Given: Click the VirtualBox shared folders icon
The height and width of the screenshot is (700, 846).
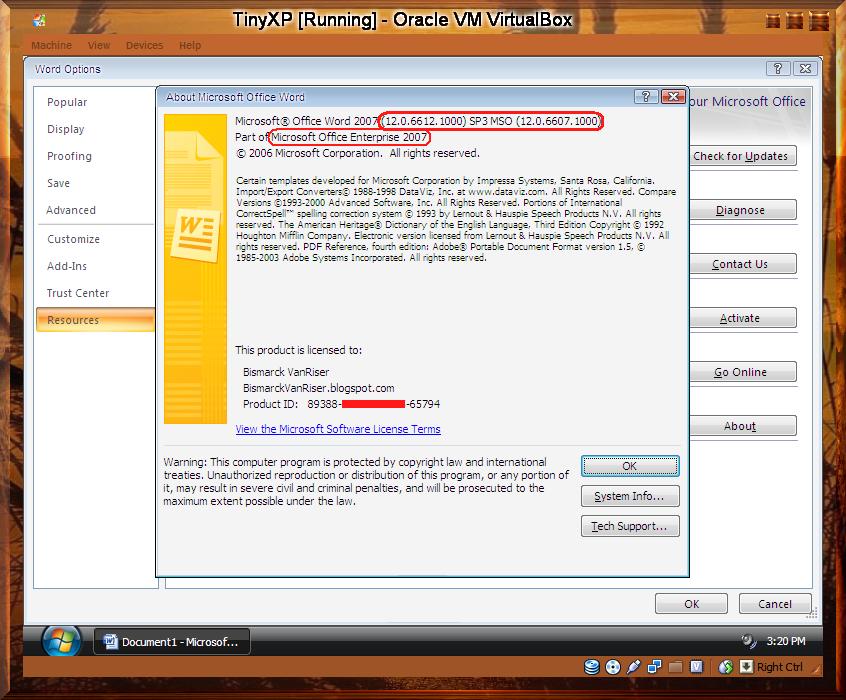Looking at the screenshot, I should click(x=676, y=667).
